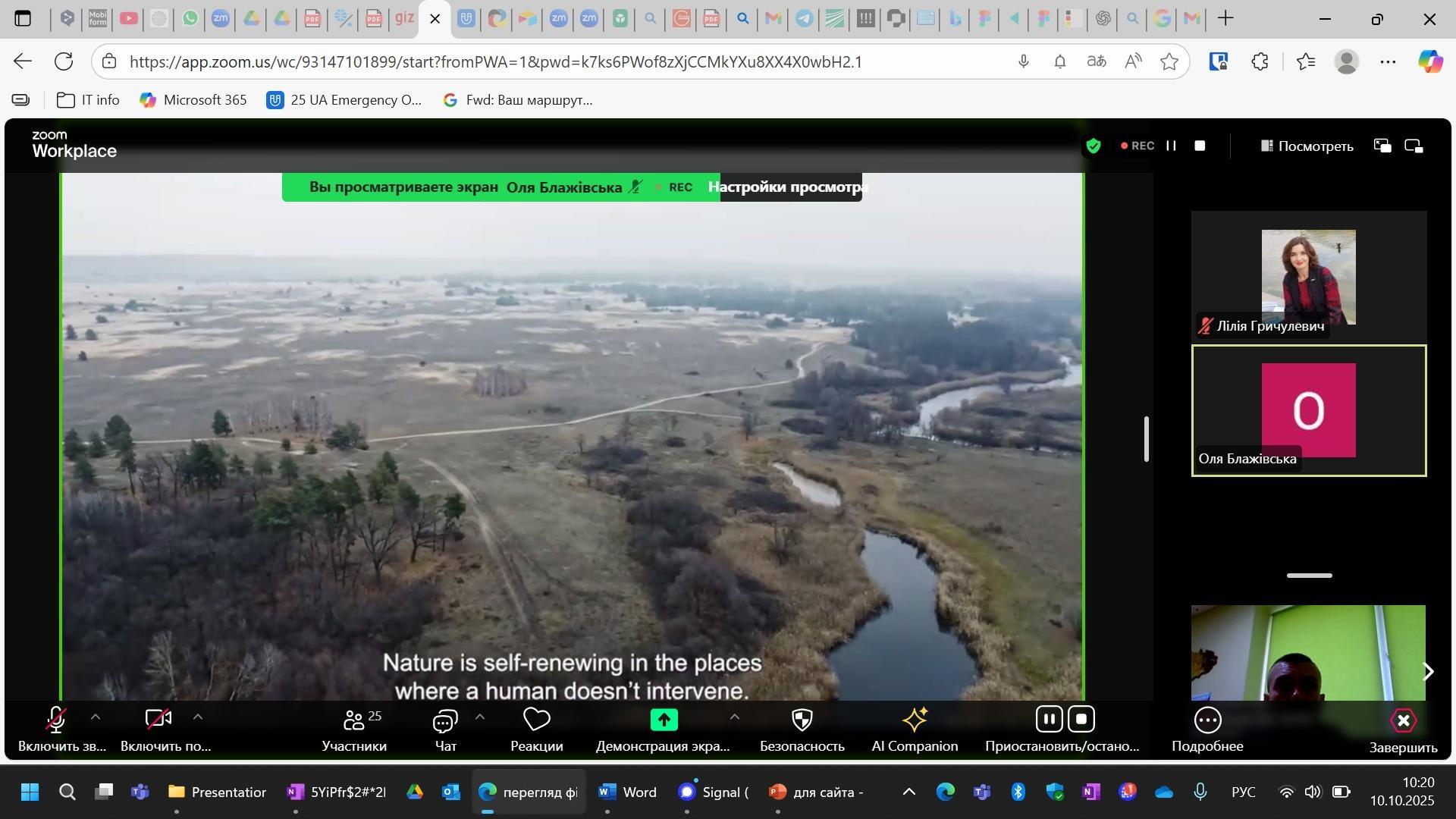Stop recording using top bar square
This screenshot has height=819, width=1456.
tap(1200, 146)
